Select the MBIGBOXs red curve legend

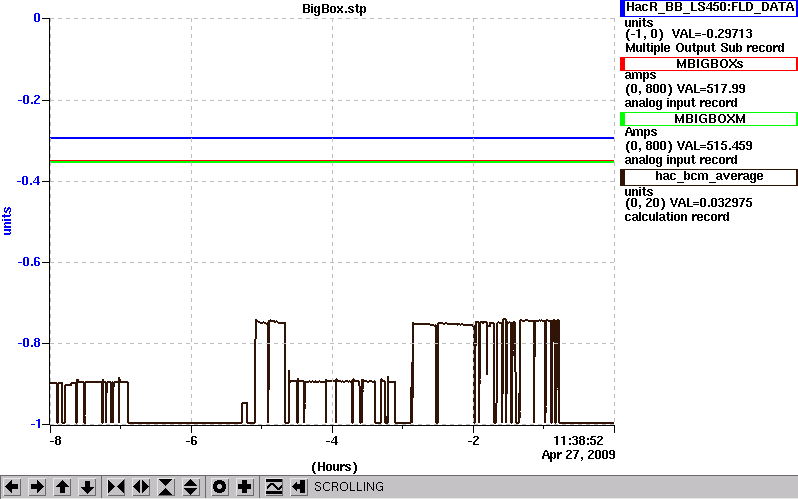pos(708,64)
